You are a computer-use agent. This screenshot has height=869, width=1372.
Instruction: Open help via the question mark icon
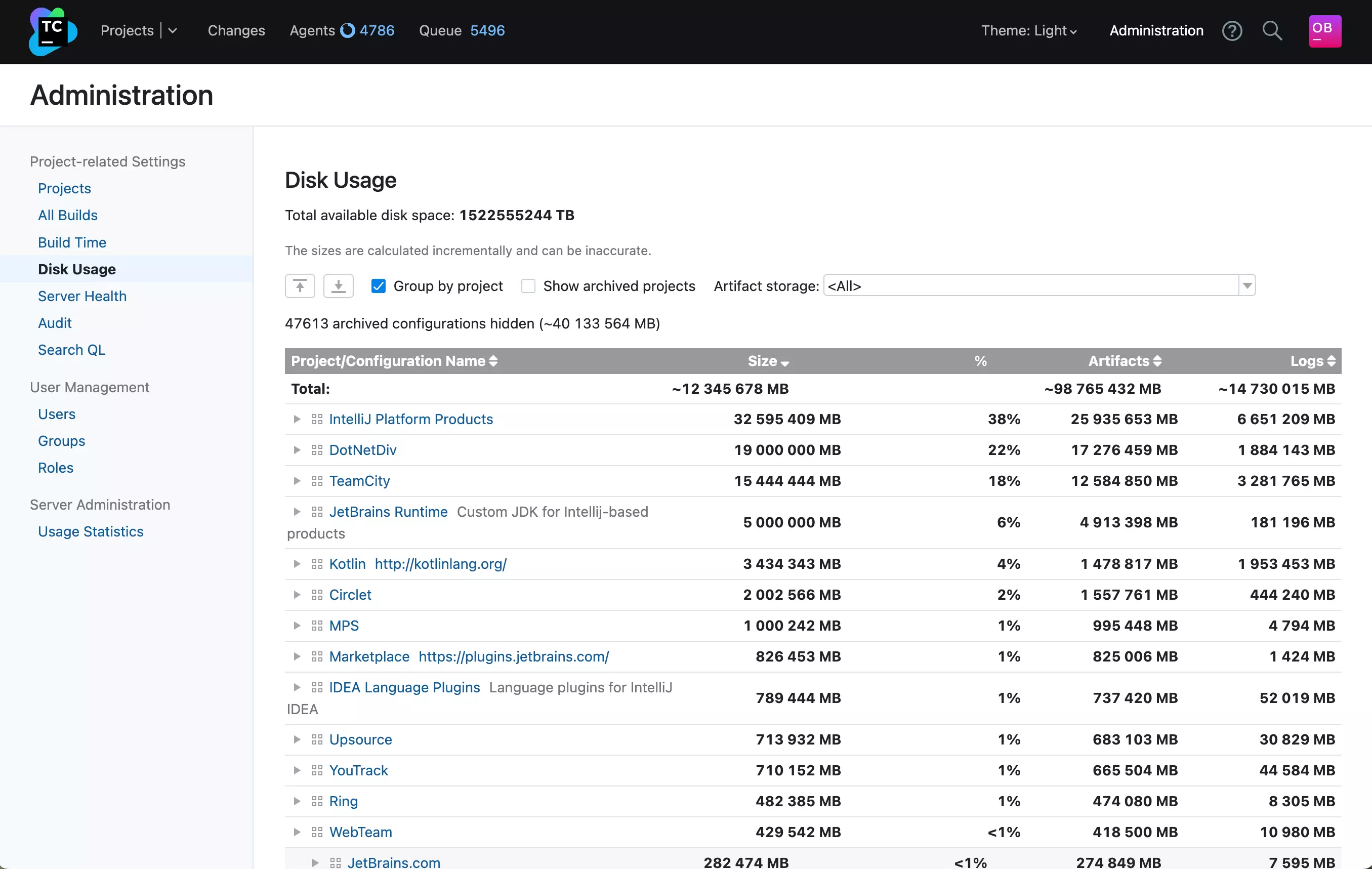click(1232, 31)
